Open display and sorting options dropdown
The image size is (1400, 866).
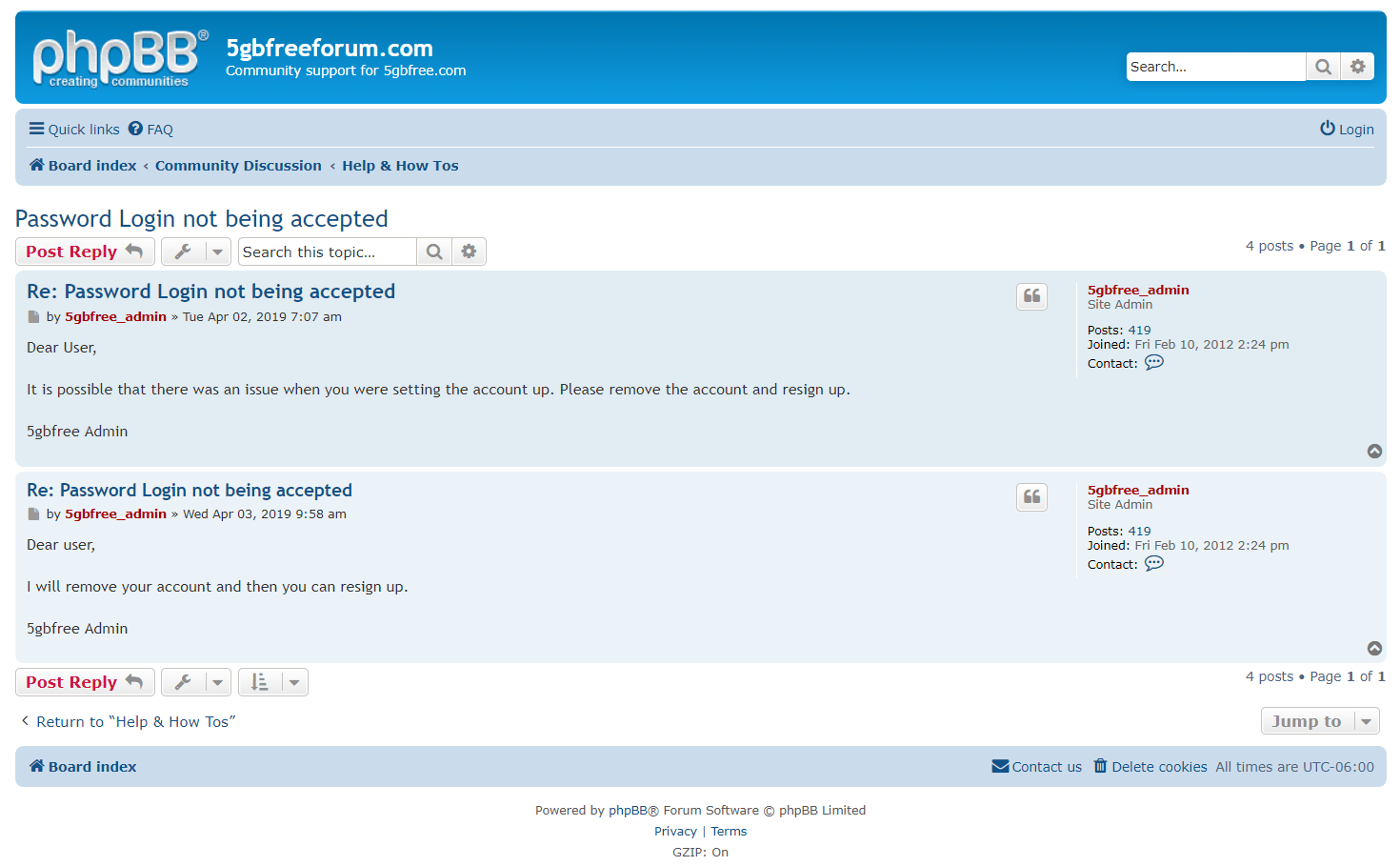pos(273,682)
